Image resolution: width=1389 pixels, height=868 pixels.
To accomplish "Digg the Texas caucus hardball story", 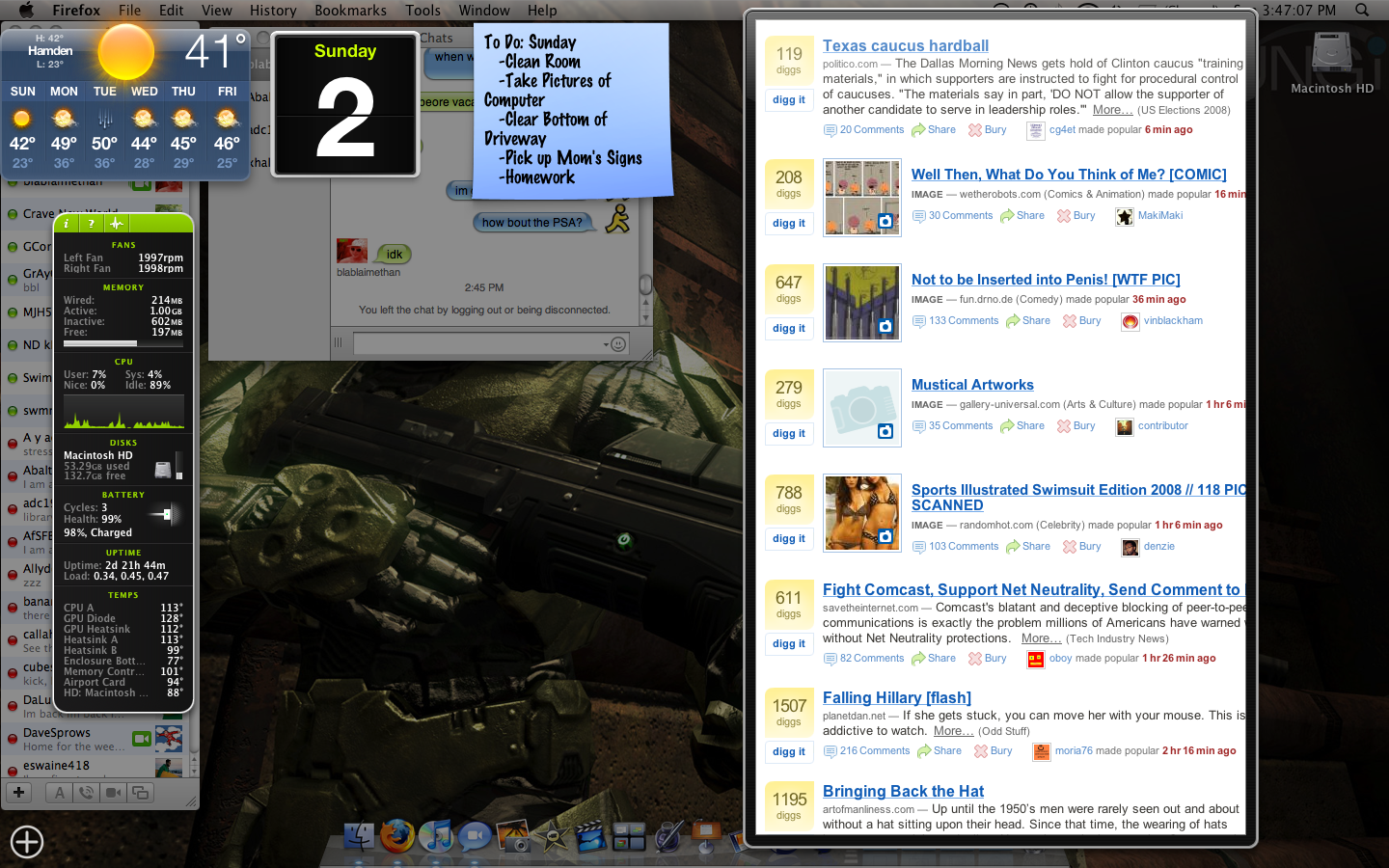I will pos(789,99).
